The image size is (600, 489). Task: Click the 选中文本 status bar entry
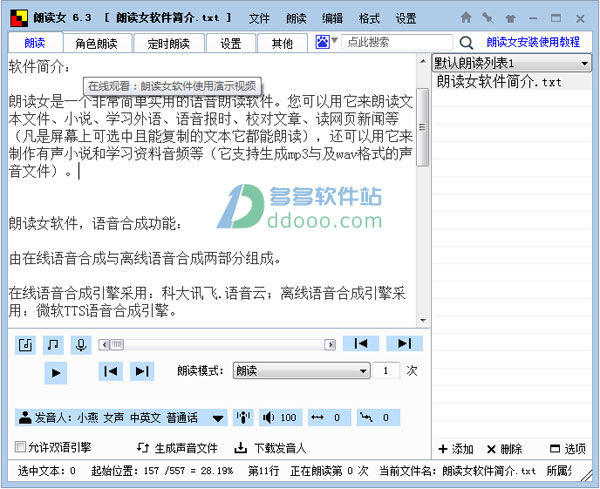click(47, 471)
